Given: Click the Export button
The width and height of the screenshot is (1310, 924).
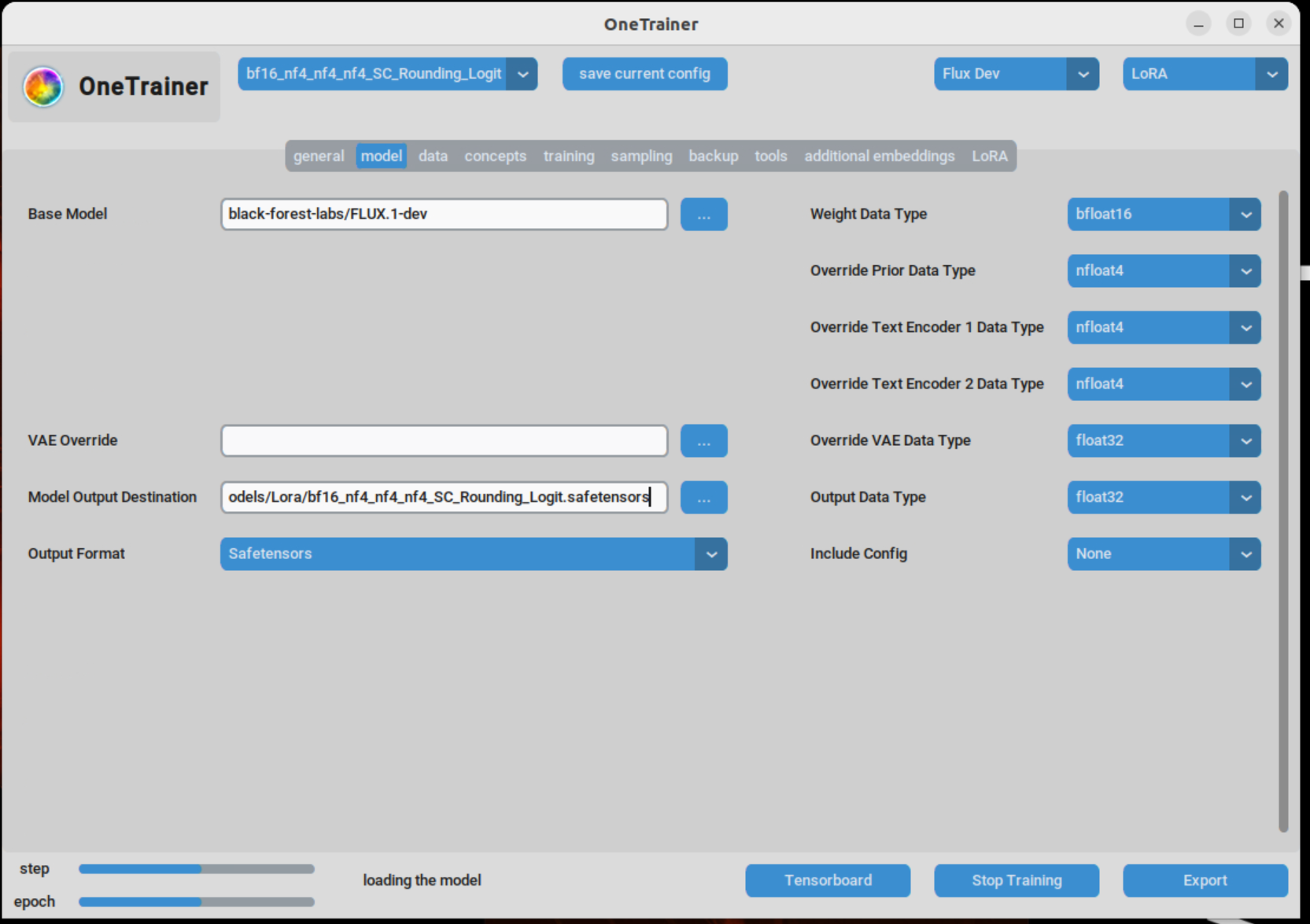Looking at the screenshot, I should 1205,881.
